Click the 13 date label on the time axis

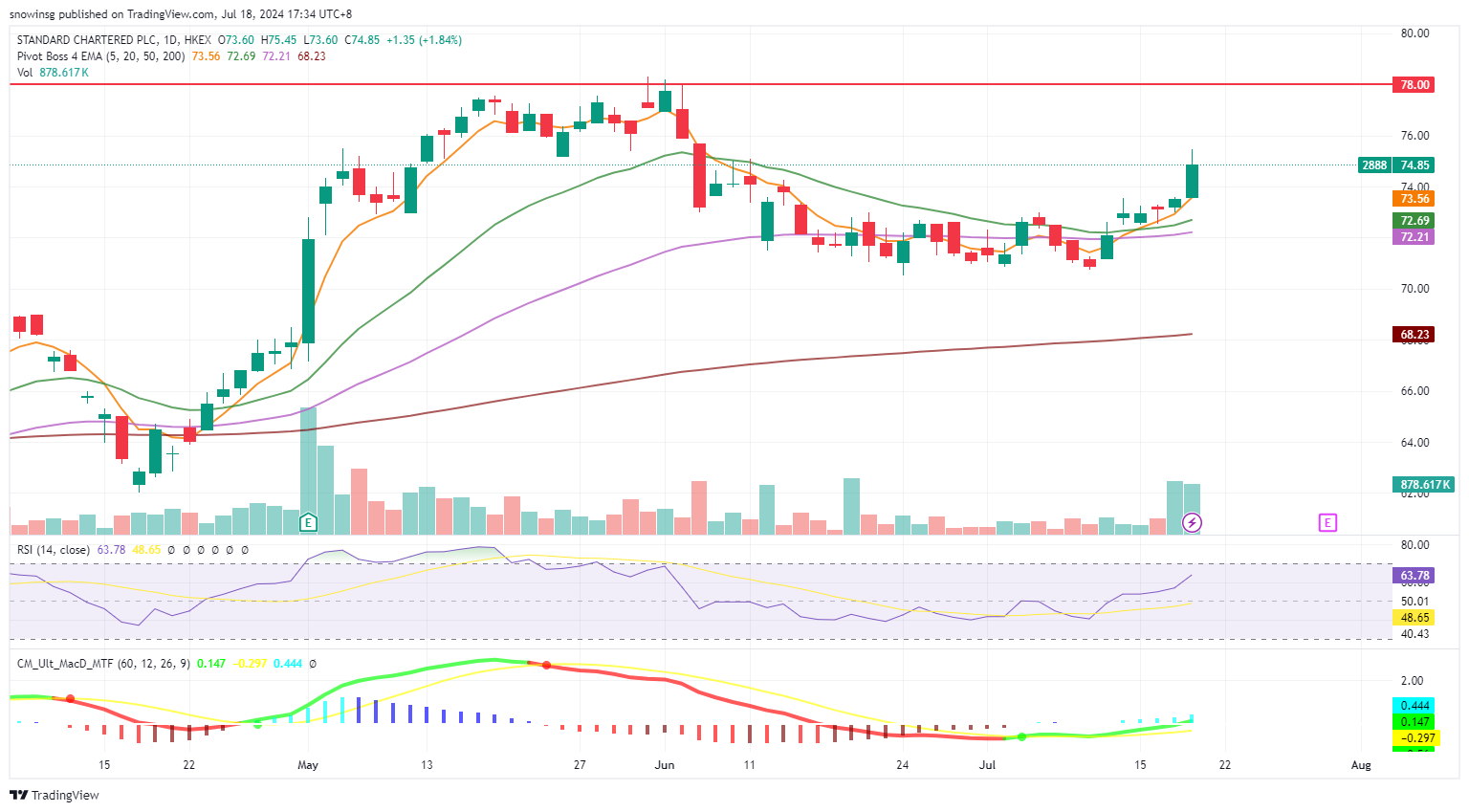427,765
